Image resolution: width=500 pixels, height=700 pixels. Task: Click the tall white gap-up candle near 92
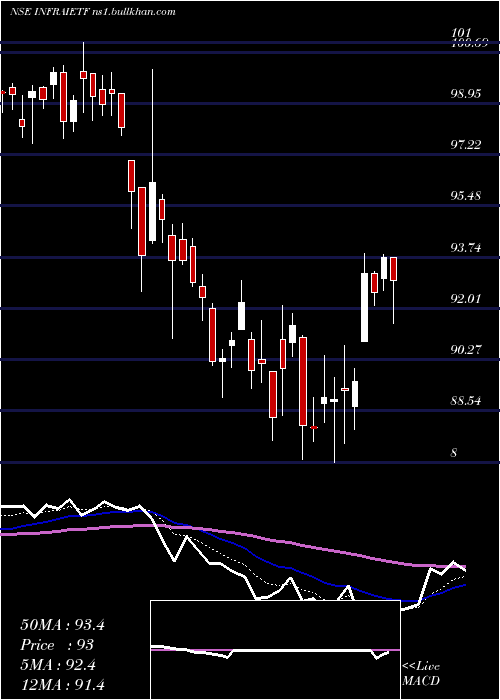pyautogui.click(x=364, y=307)
